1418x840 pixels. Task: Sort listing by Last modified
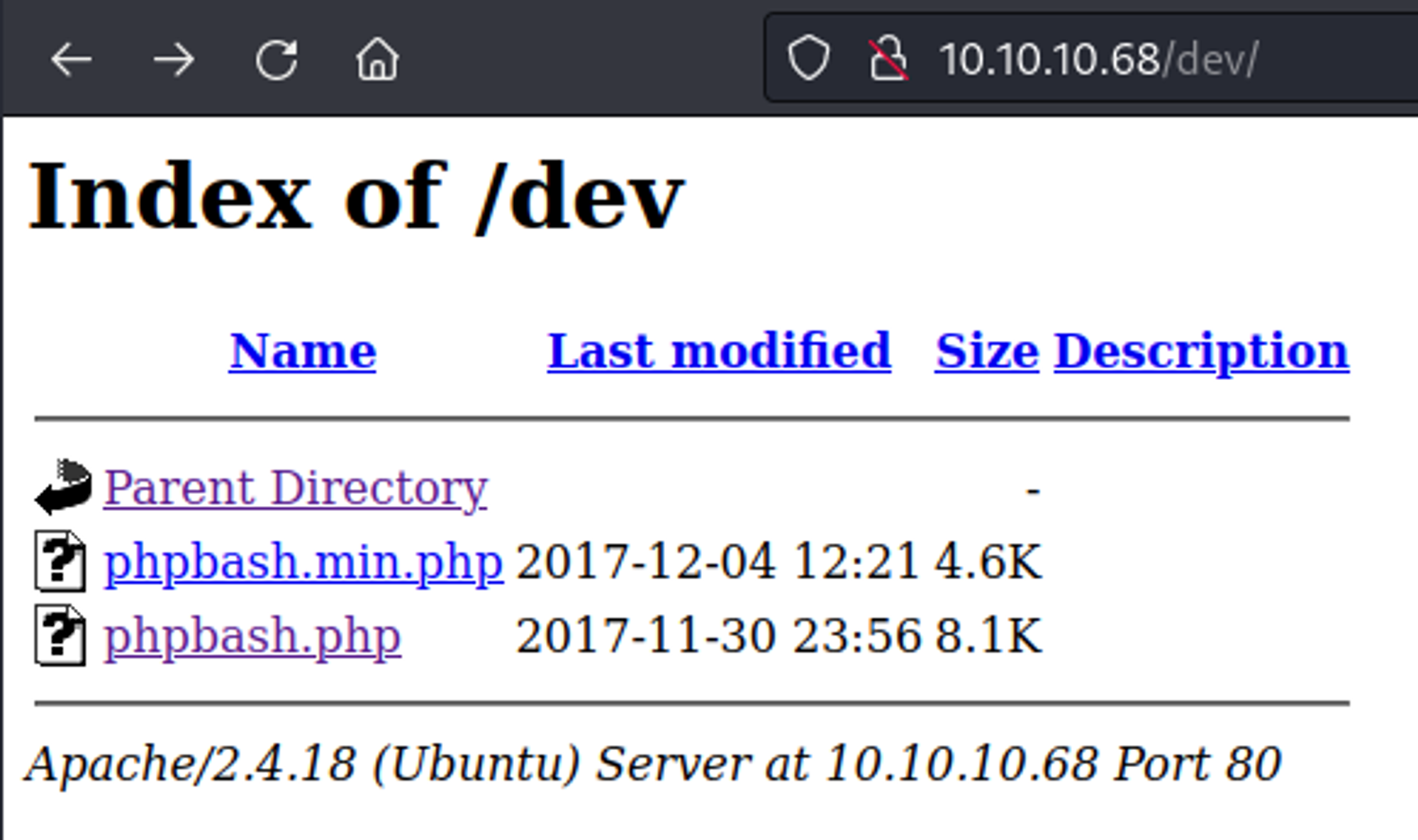(719, 351)
